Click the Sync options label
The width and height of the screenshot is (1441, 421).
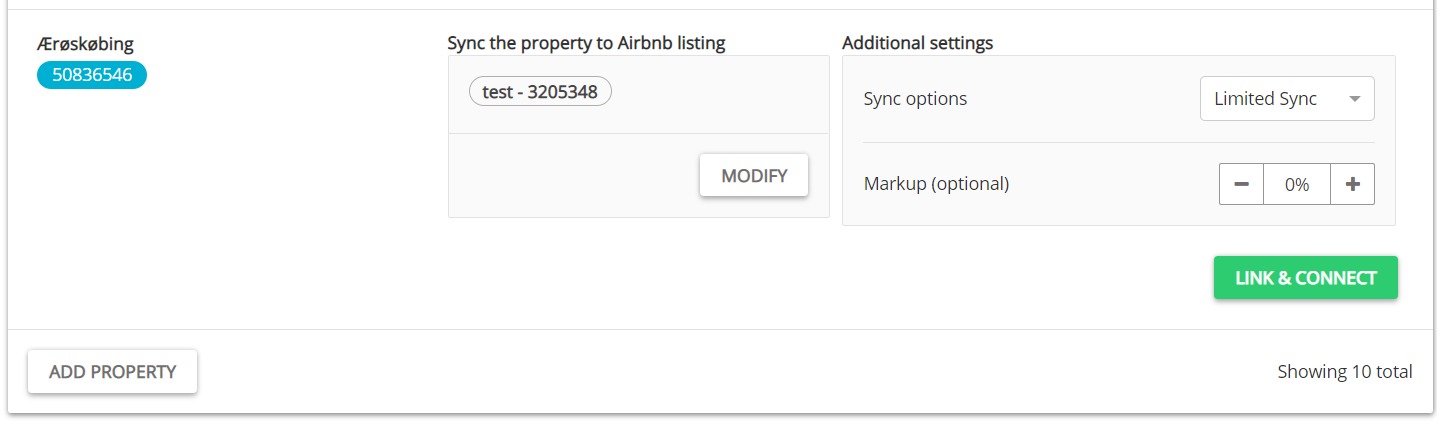(x=915, y=99)
